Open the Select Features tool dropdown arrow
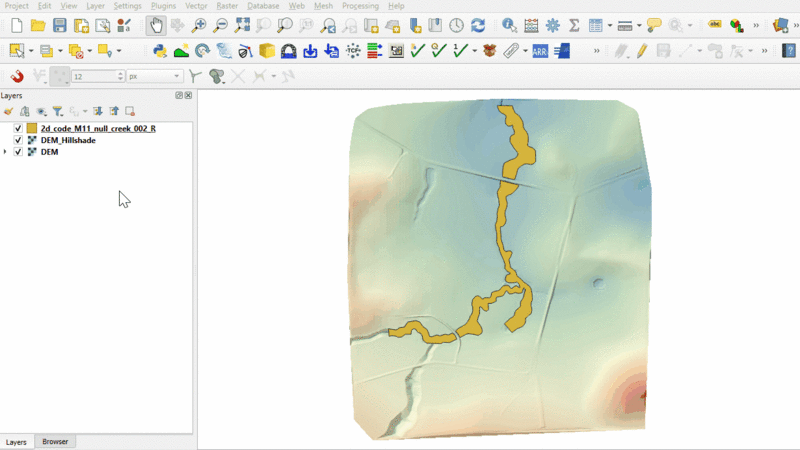 (31, 50)
